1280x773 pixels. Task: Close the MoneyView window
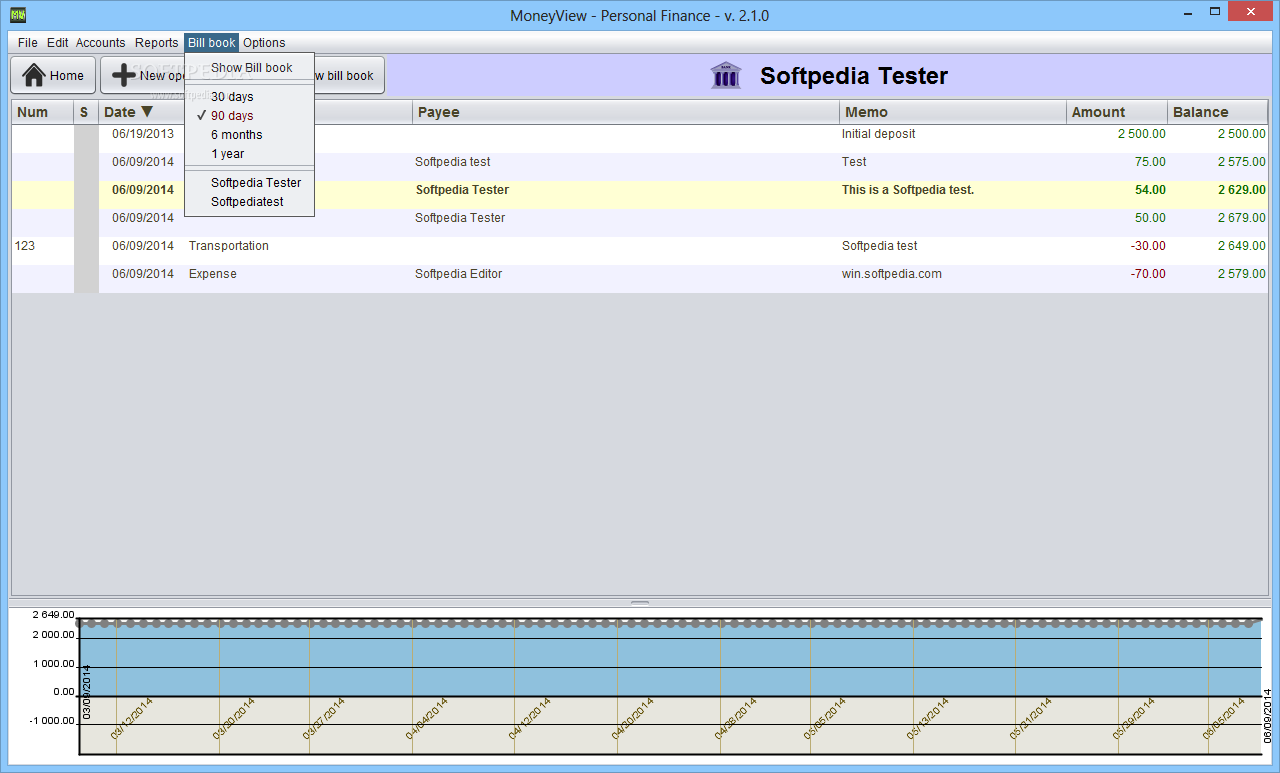1252,11
